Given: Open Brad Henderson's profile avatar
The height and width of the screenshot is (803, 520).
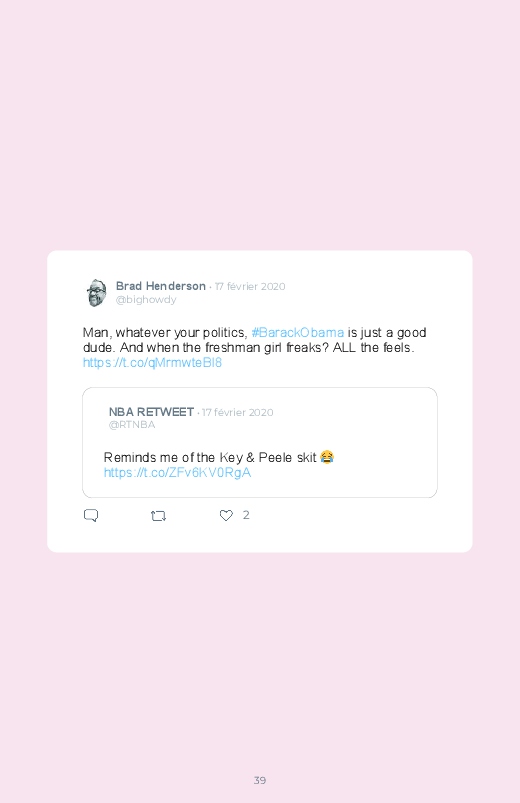Looking at the screenshot, I should [96, 293].
